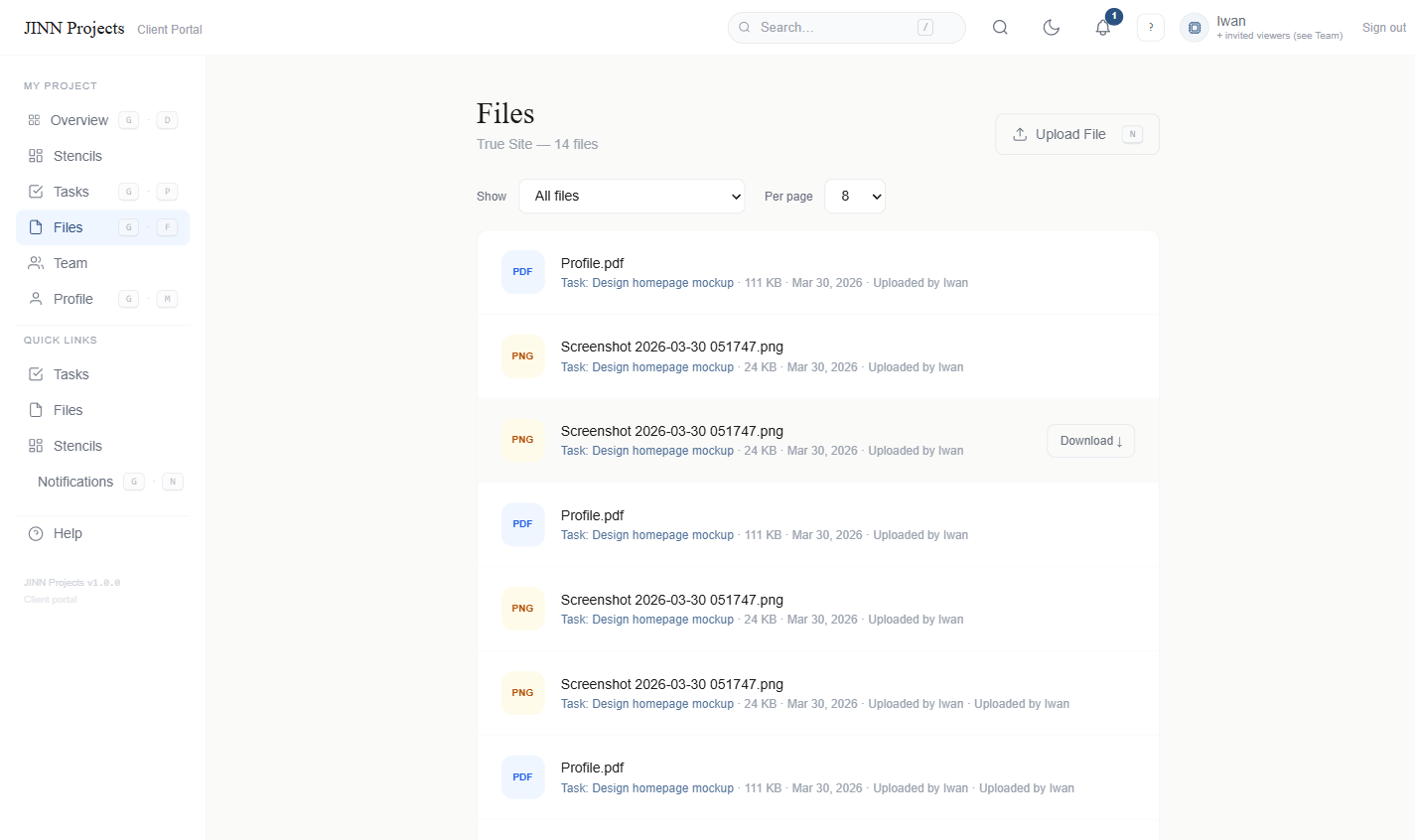Click the Download button on highlighted row
Screen dimensions: 1415x840
1091,441
